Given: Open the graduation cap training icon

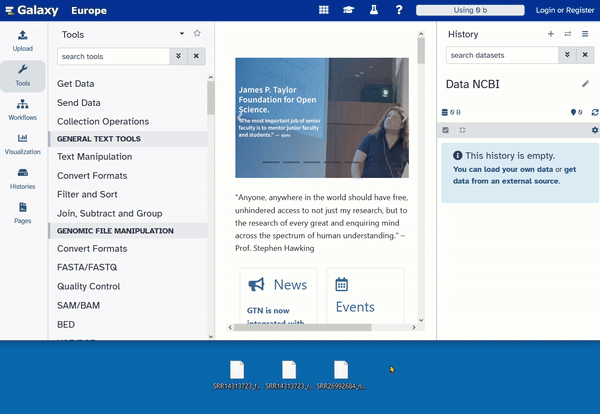Looking at the screenshot, I should [349, 10].
